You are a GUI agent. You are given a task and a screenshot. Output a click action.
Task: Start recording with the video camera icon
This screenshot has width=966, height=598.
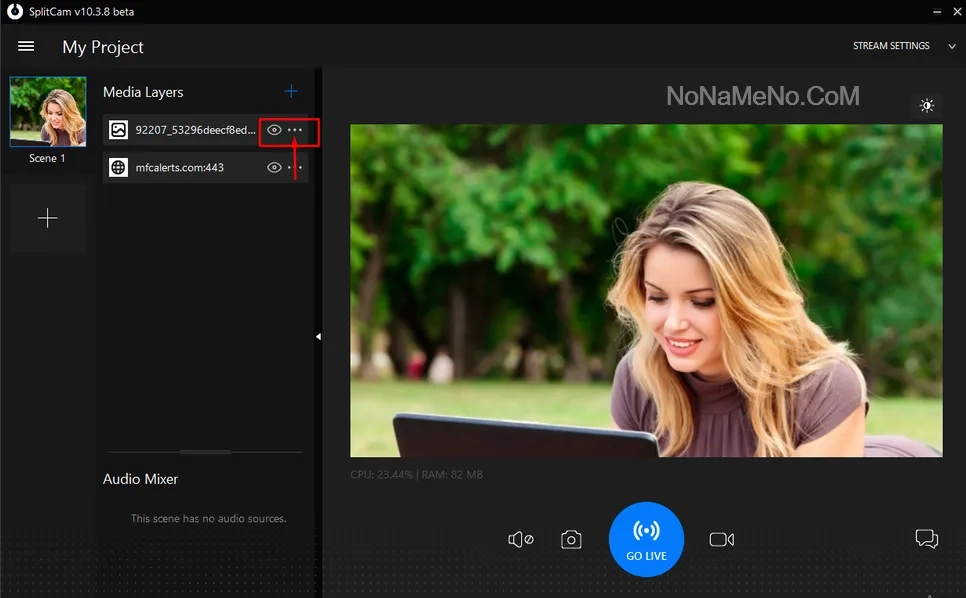721,540
